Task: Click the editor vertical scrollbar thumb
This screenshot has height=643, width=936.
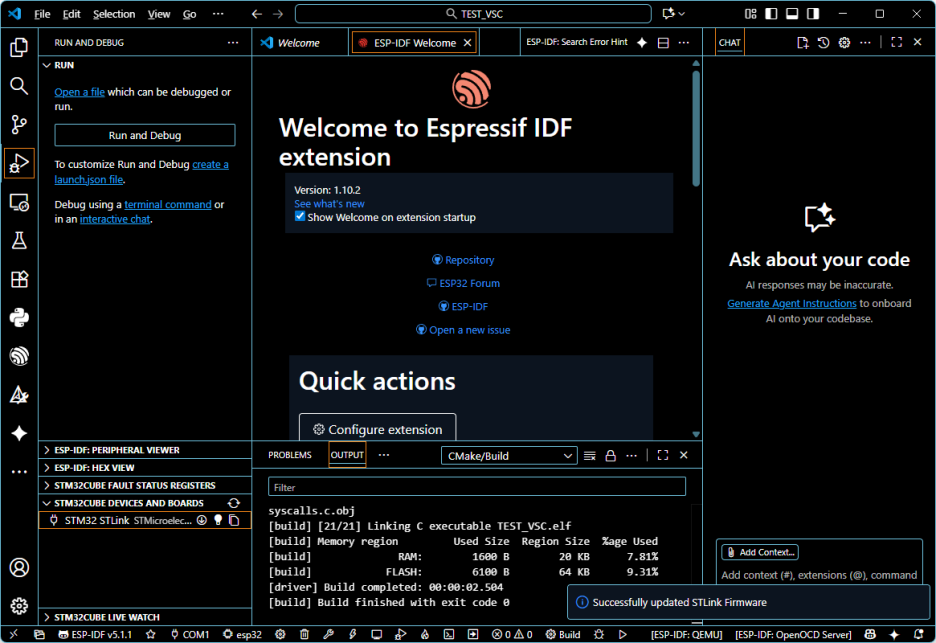Action: (696, 128)
